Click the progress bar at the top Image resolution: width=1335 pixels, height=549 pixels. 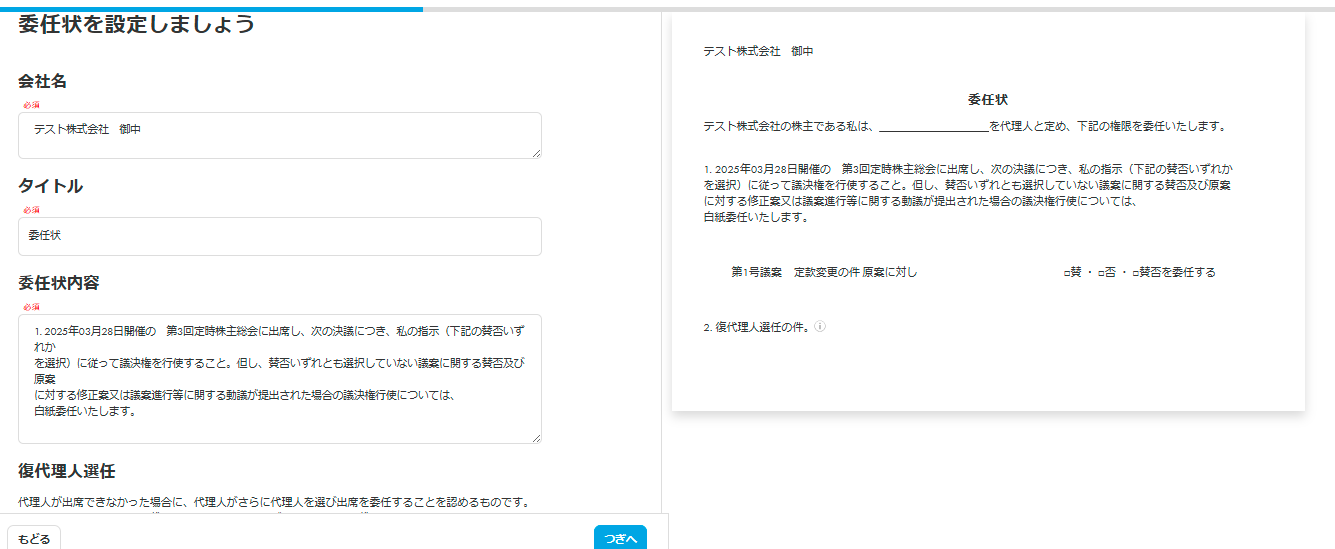click(667, 8)
